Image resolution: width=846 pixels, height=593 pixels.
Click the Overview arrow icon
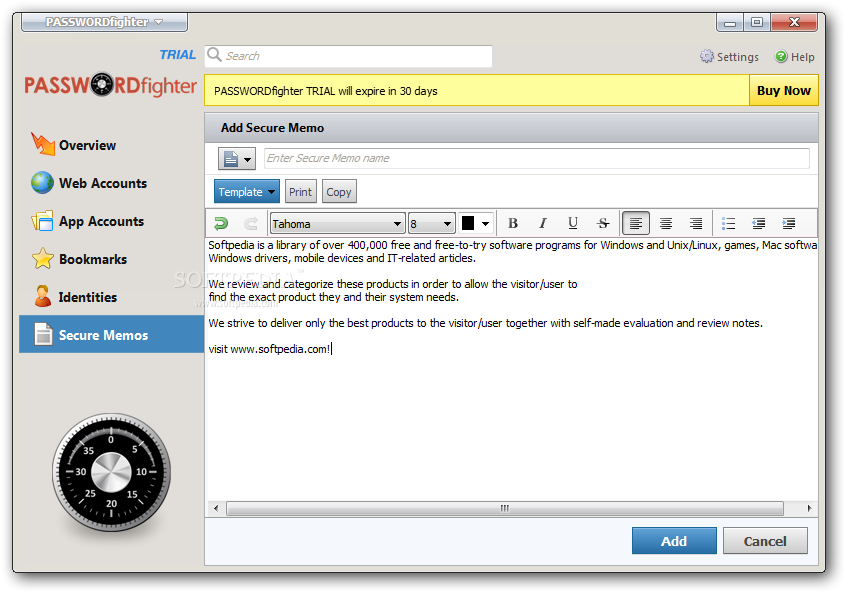pyautogui.click(x=43, y=144)
